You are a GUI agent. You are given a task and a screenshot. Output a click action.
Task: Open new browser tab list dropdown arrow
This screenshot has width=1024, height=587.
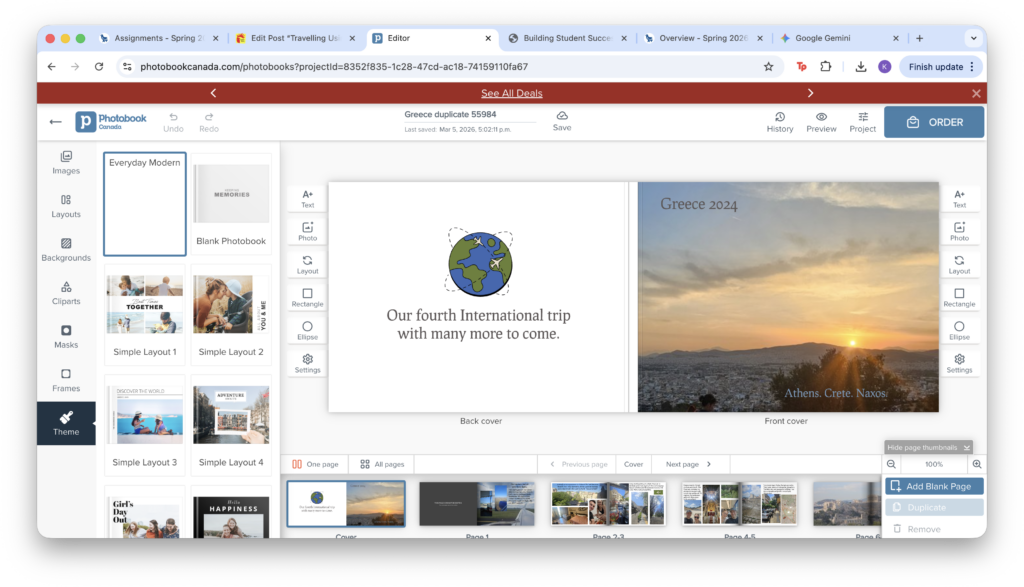pyautogui.click(x=972, y=38)
